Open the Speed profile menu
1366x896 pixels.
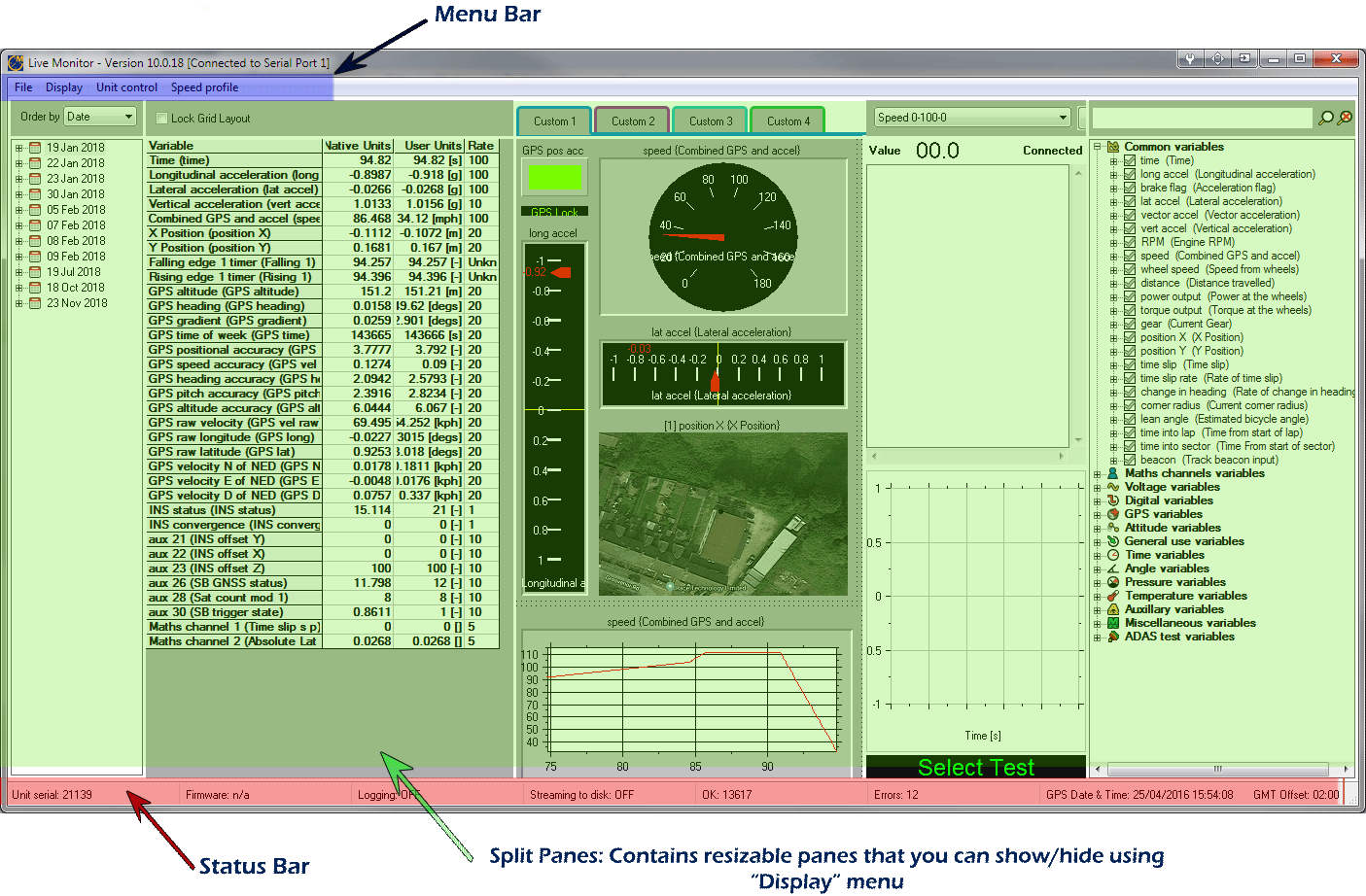point(204,87)
